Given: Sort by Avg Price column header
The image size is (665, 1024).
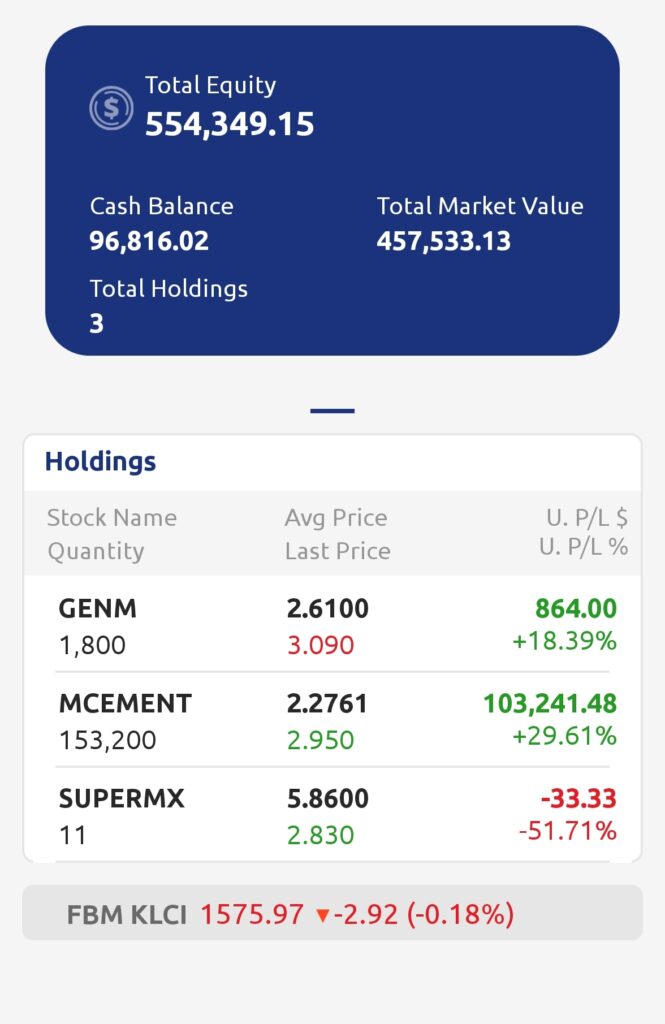Looking at the screenshot, I should coord(336,518).
